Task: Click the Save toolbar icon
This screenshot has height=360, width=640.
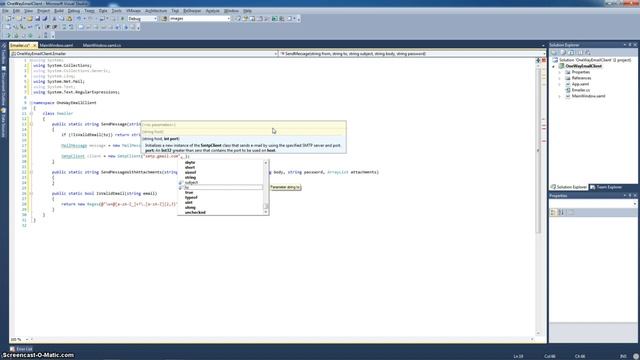Action: [37, 19]
